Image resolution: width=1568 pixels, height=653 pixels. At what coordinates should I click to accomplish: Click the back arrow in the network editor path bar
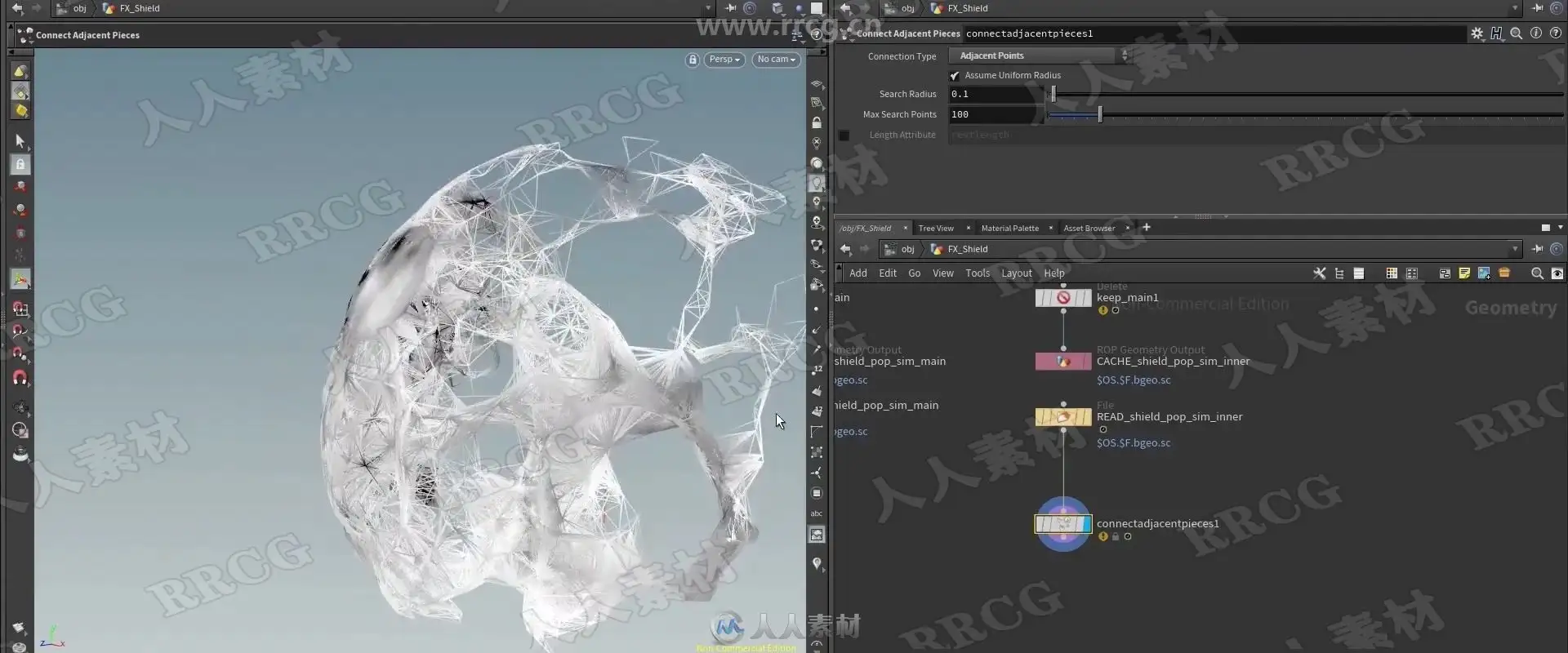(x=846, y=249)
